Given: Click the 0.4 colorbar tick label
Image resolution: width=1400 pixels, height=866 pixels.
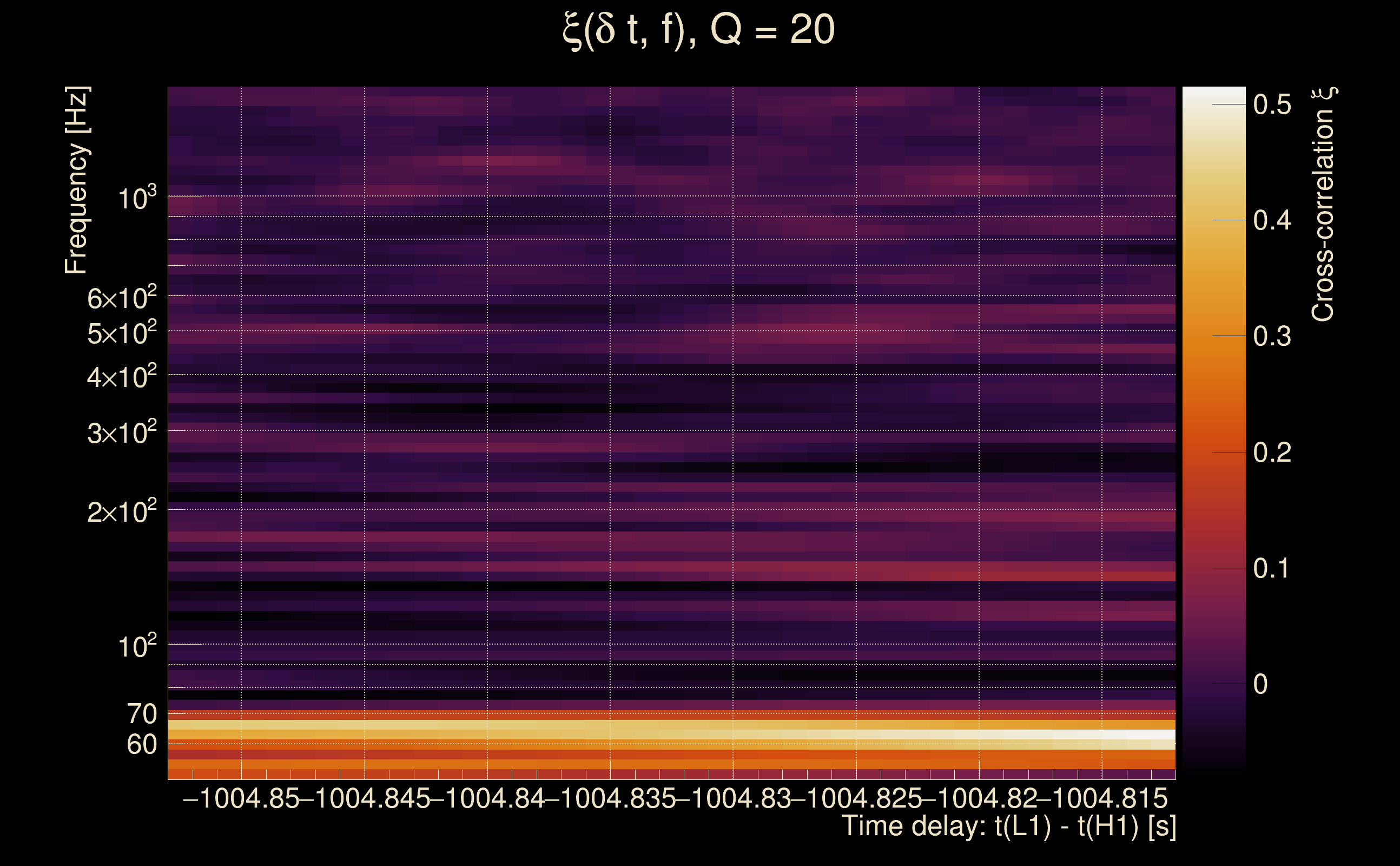Looking at the screenshot, I should tap(1272, 220).
